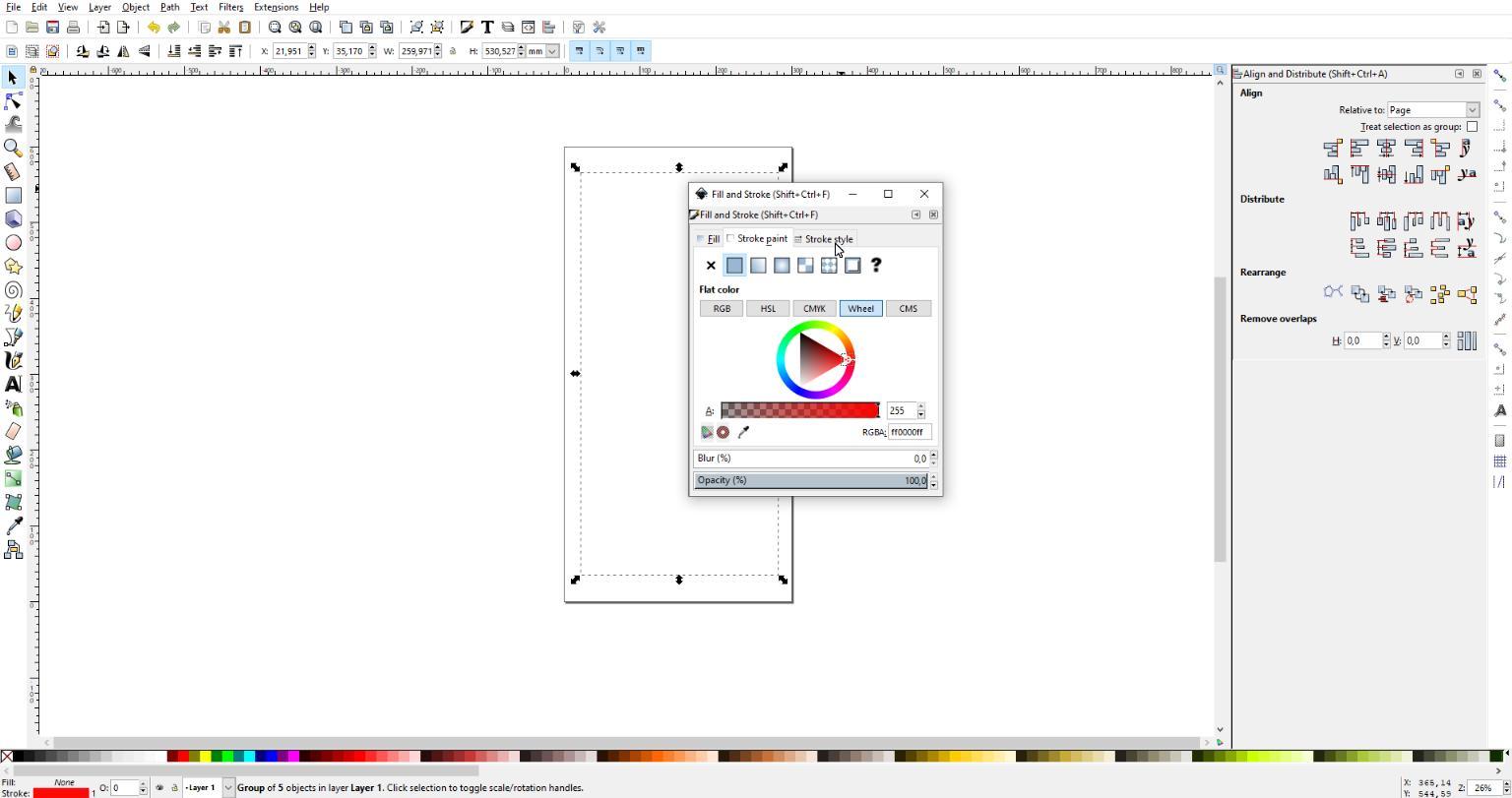Open the File menu

point(13,7)
